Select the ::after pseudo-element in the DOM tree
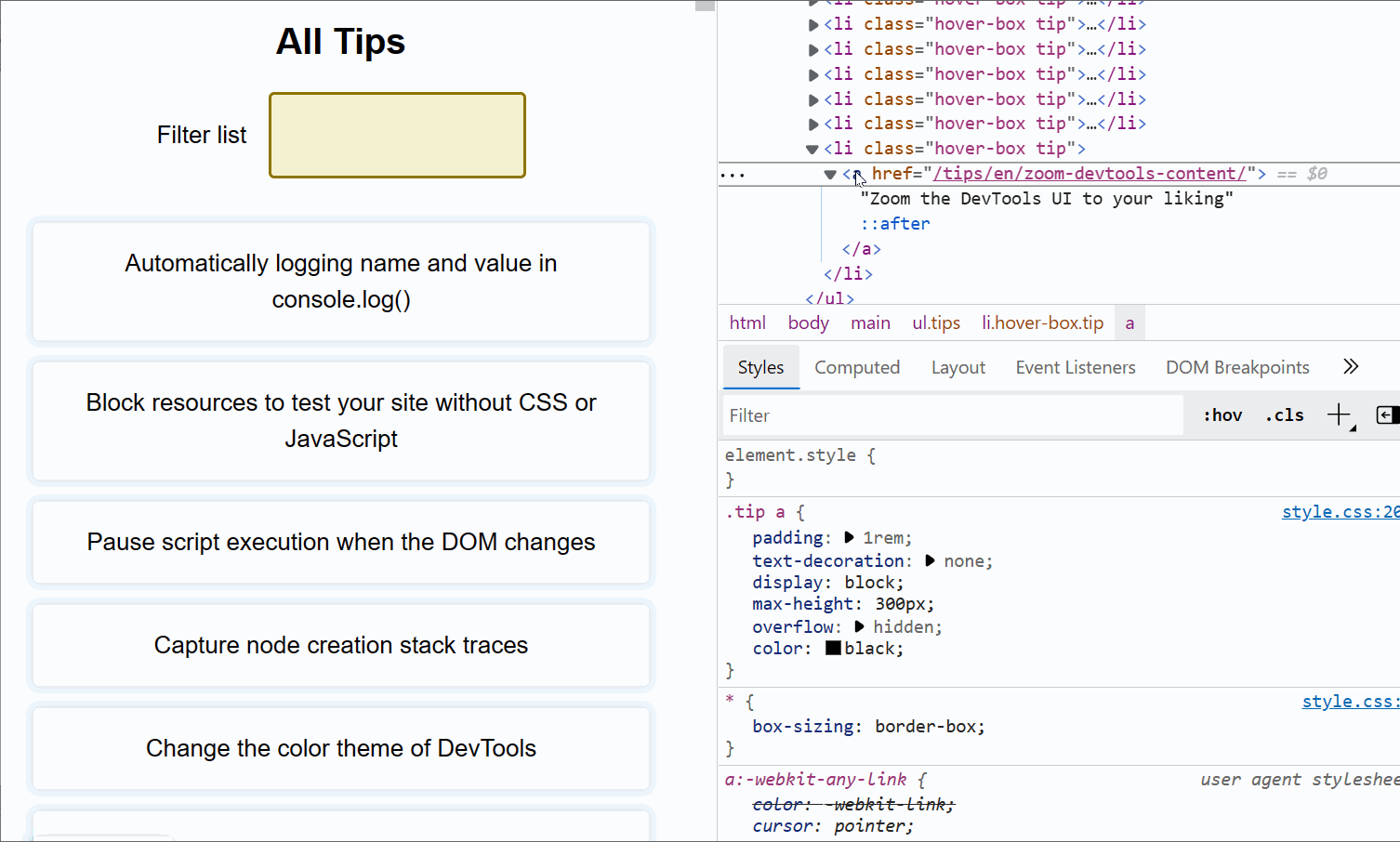 (x=894, y=224)
